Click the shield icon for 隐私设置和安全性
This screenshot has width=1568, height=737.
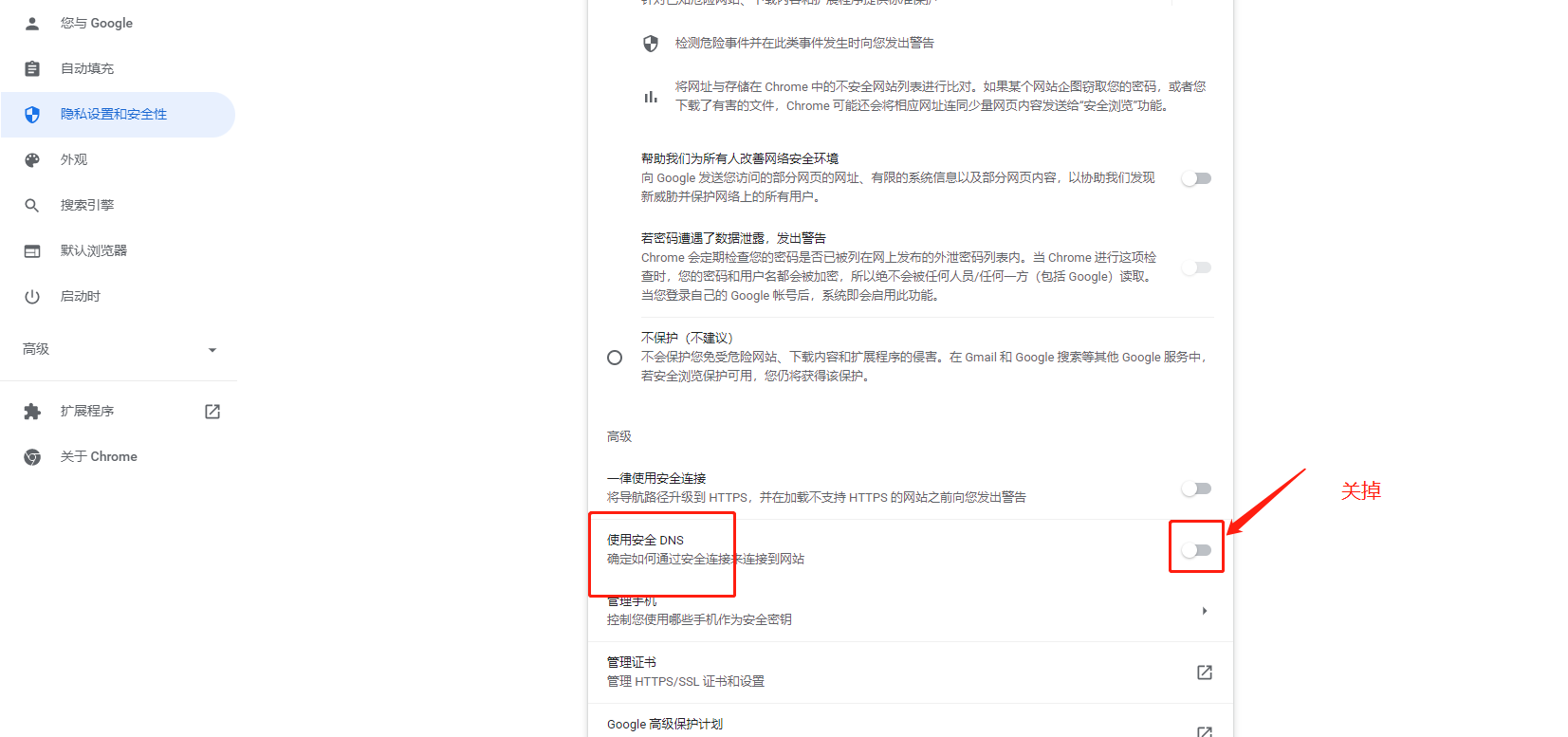pos(32,114)
